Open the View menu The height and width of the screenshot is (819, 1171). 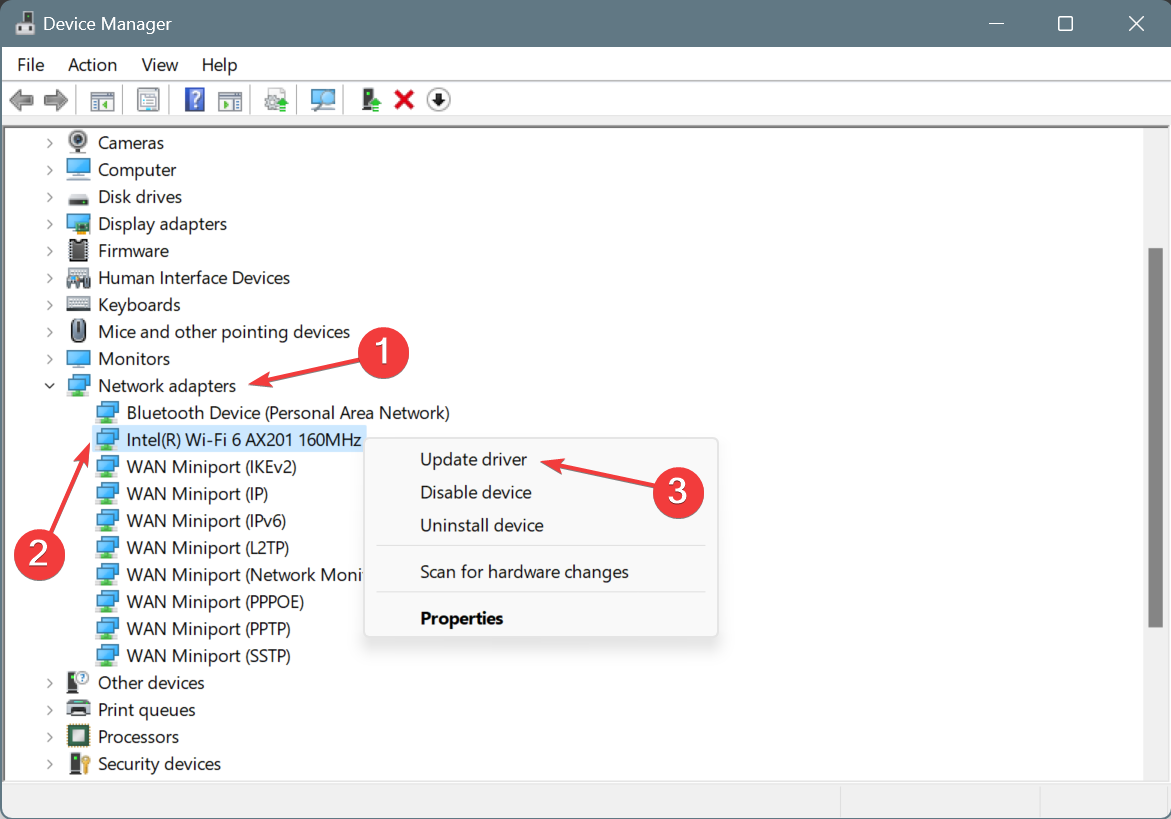(160, 65)
